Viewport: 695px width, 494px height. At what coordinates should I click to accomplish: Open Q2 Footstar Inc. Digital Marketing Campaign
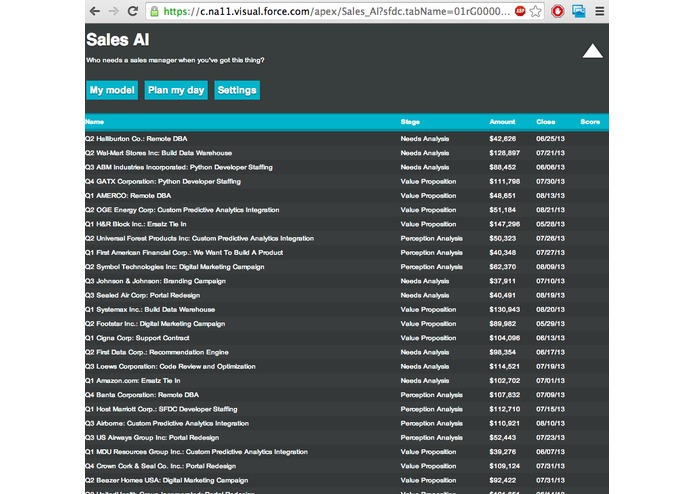[x=155, y=323]
